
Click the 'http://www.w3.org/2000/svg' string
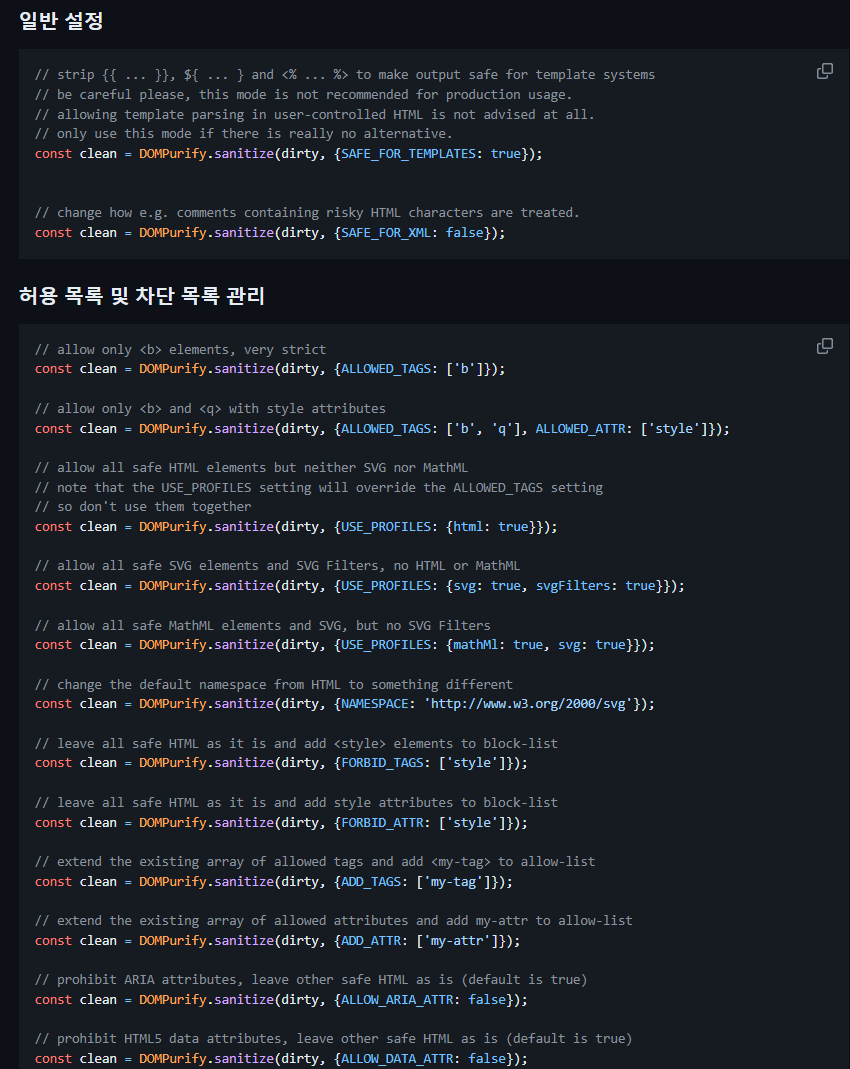[528, 704]
